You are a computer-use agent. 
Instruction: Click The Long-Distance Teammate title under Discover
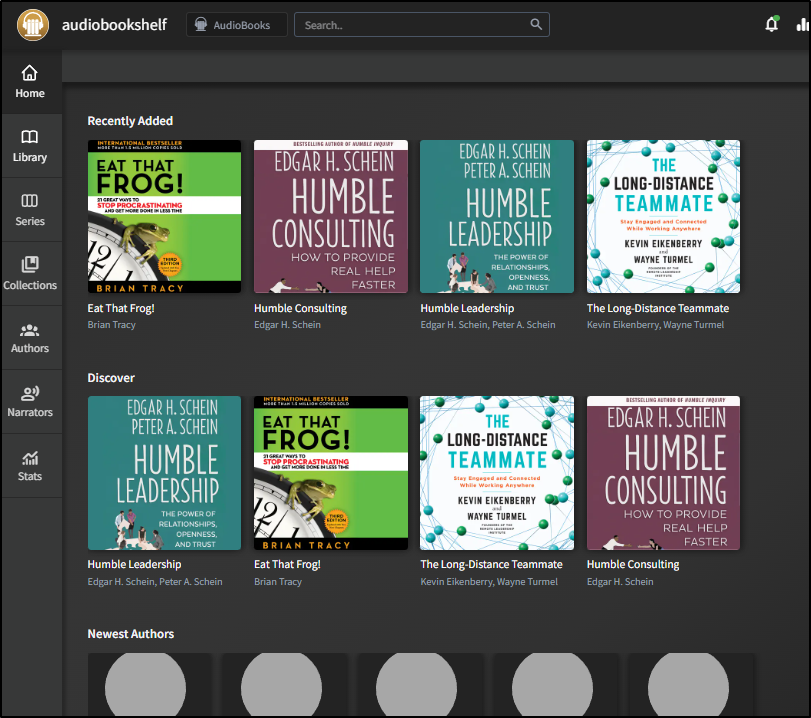click(x=491, y=564)
